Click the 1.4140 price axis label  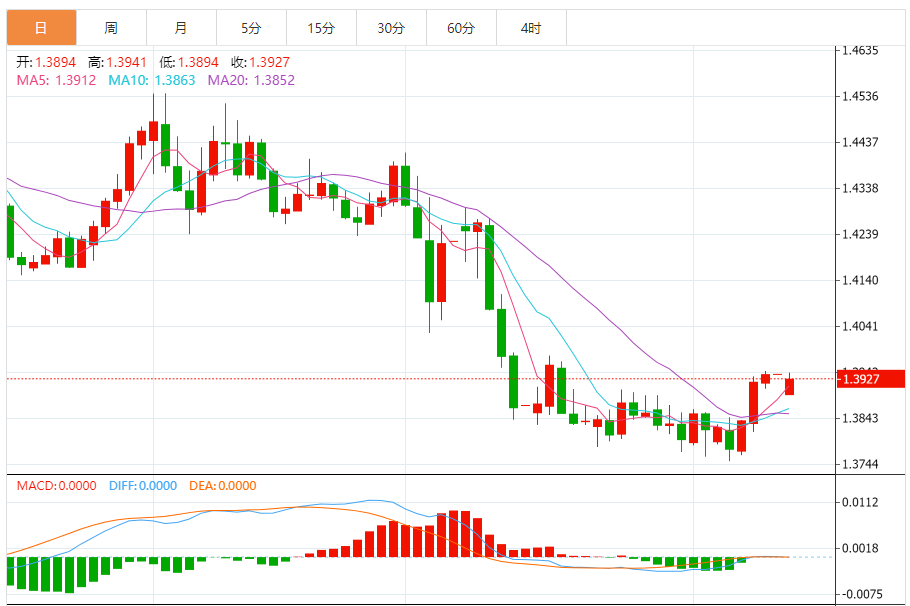[x=860, y=280]
